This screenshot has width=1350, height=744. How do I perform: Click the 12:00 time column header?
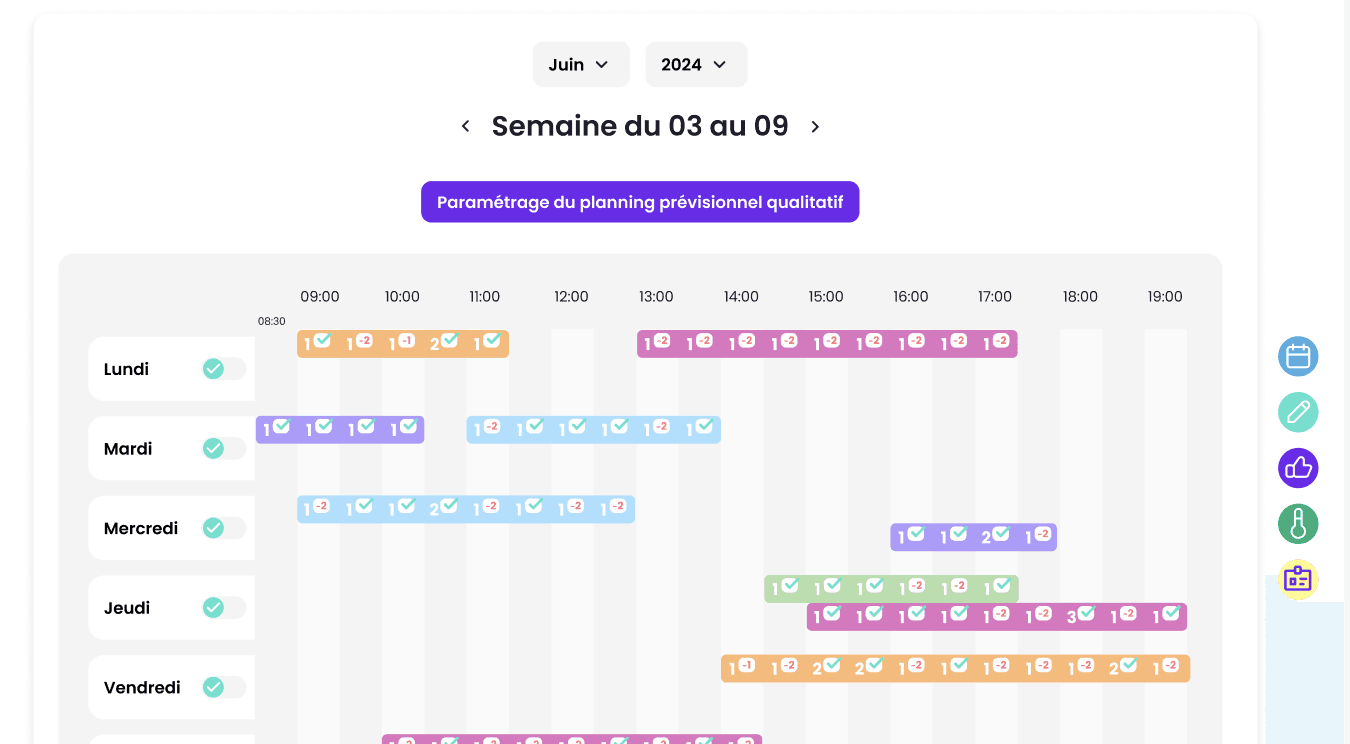[571, 296]
